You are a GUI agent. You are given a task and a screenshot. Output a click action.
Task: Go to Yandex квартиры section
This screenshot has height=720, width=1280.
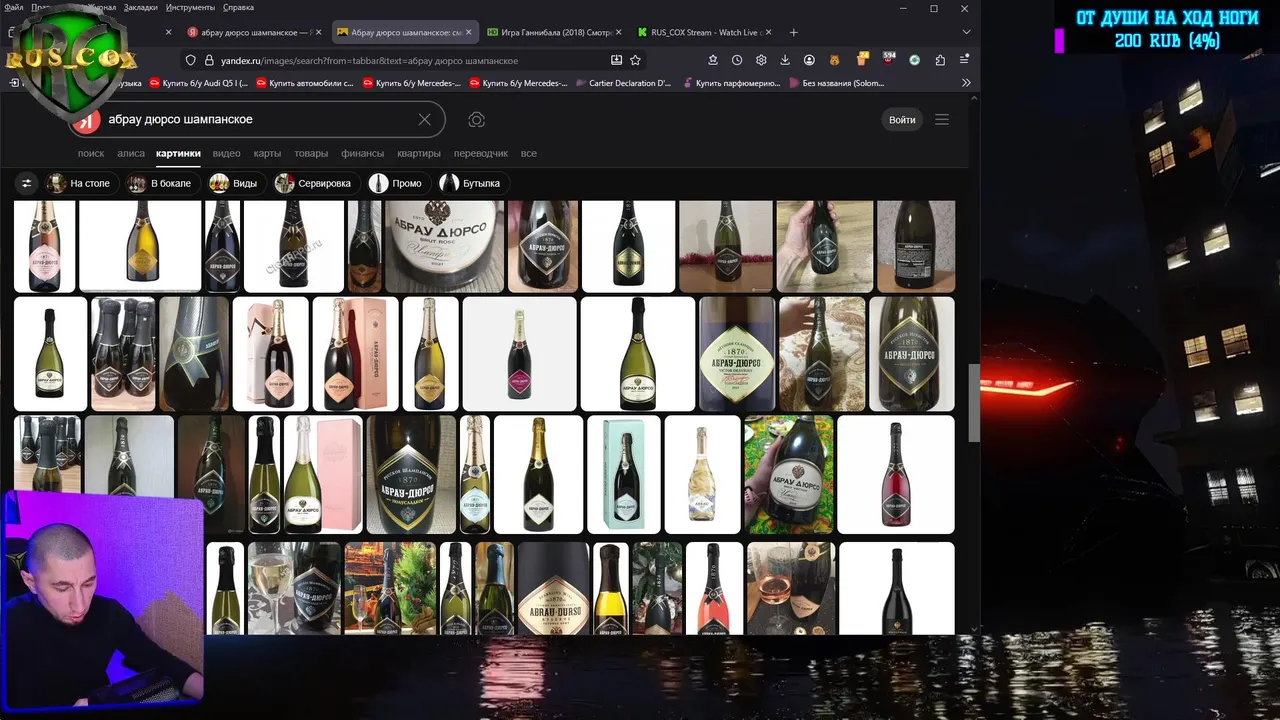419,153
